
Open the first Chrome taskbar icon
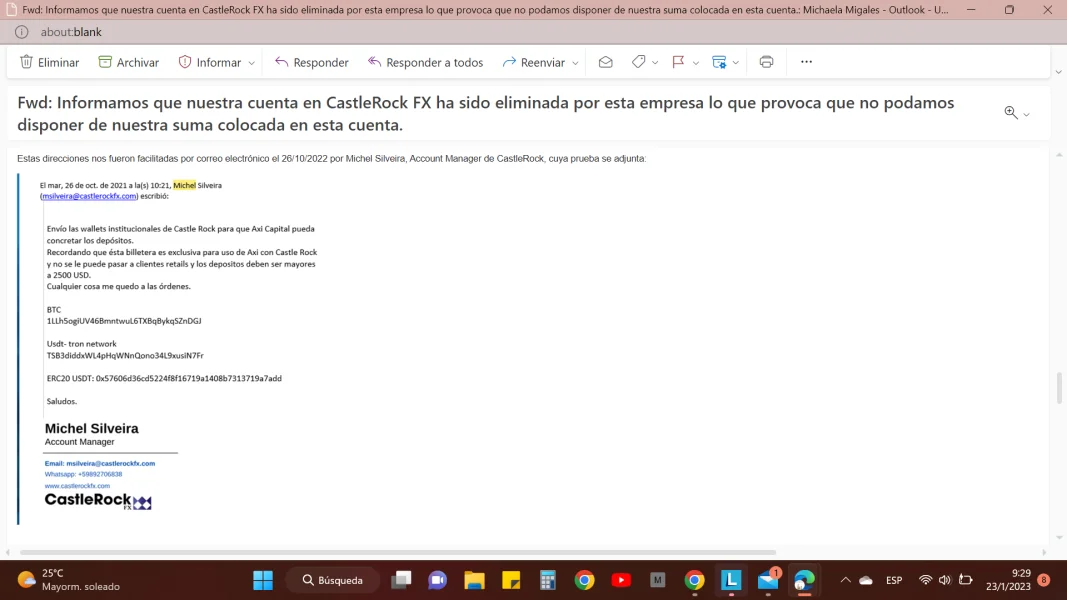tap(585, 580)
